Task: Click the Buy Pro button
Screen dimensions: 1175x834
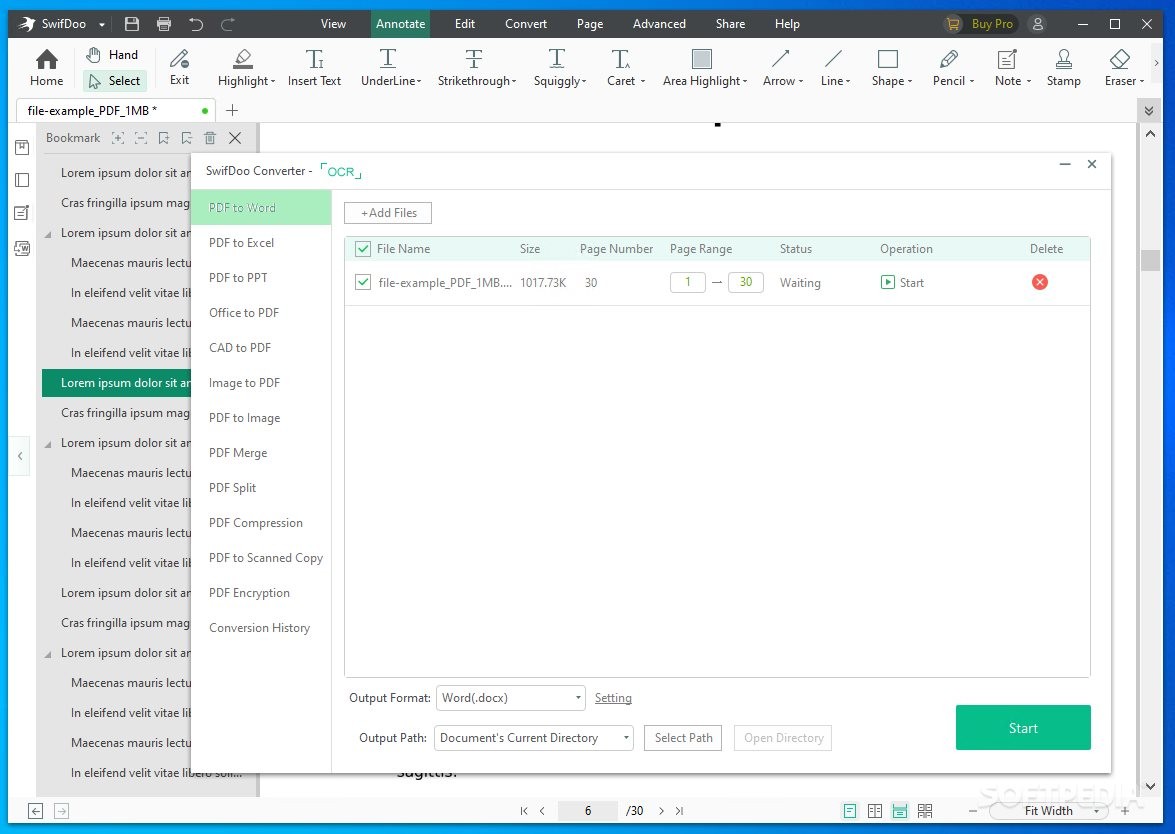Action: click(980, 24)
